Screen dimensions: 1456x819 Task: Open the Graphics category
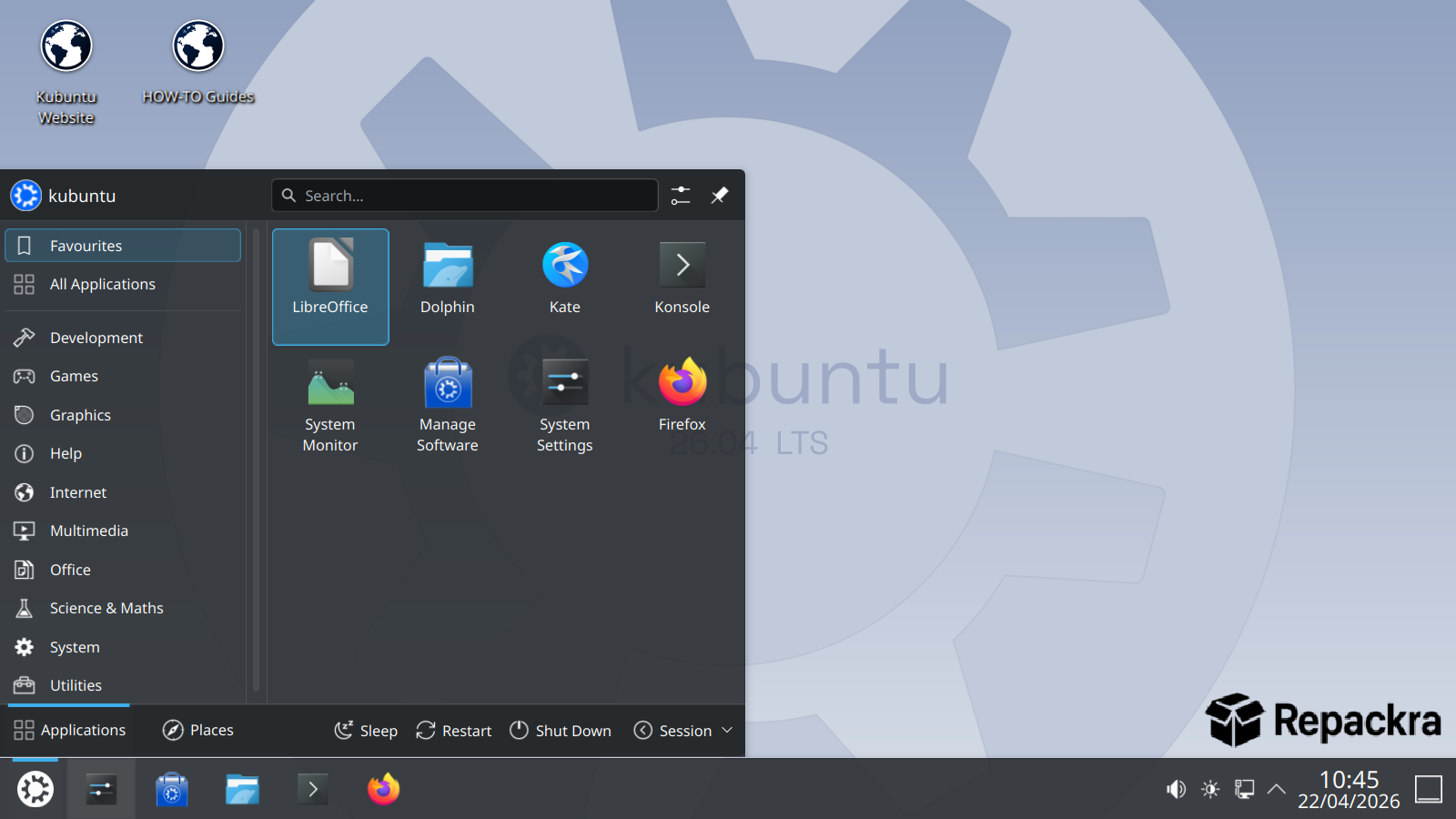(x=123, y=415)
